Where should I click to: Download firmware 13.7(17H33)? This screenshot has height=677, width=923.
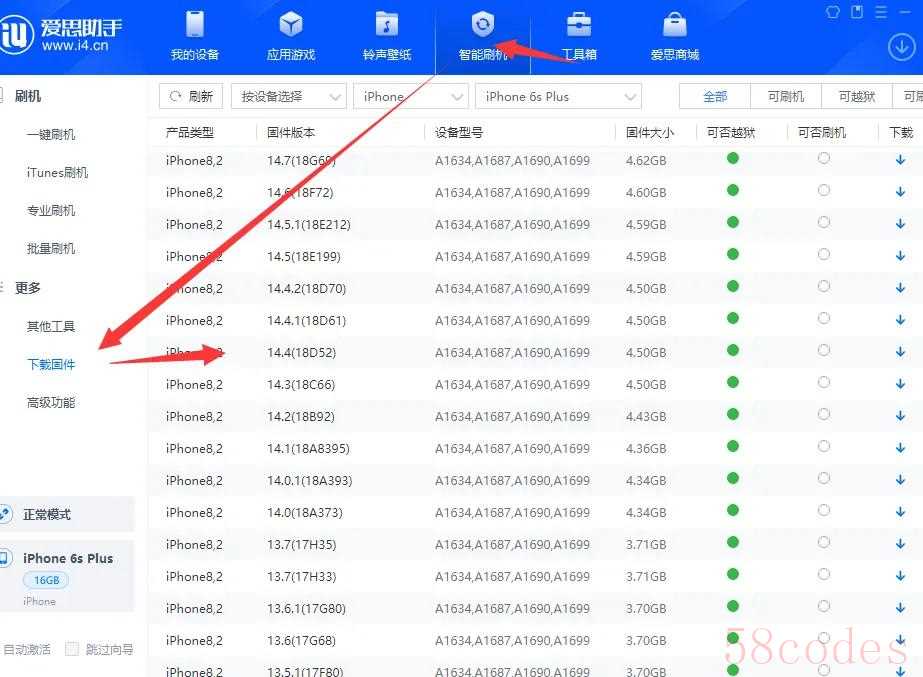(x=900, y=576)
